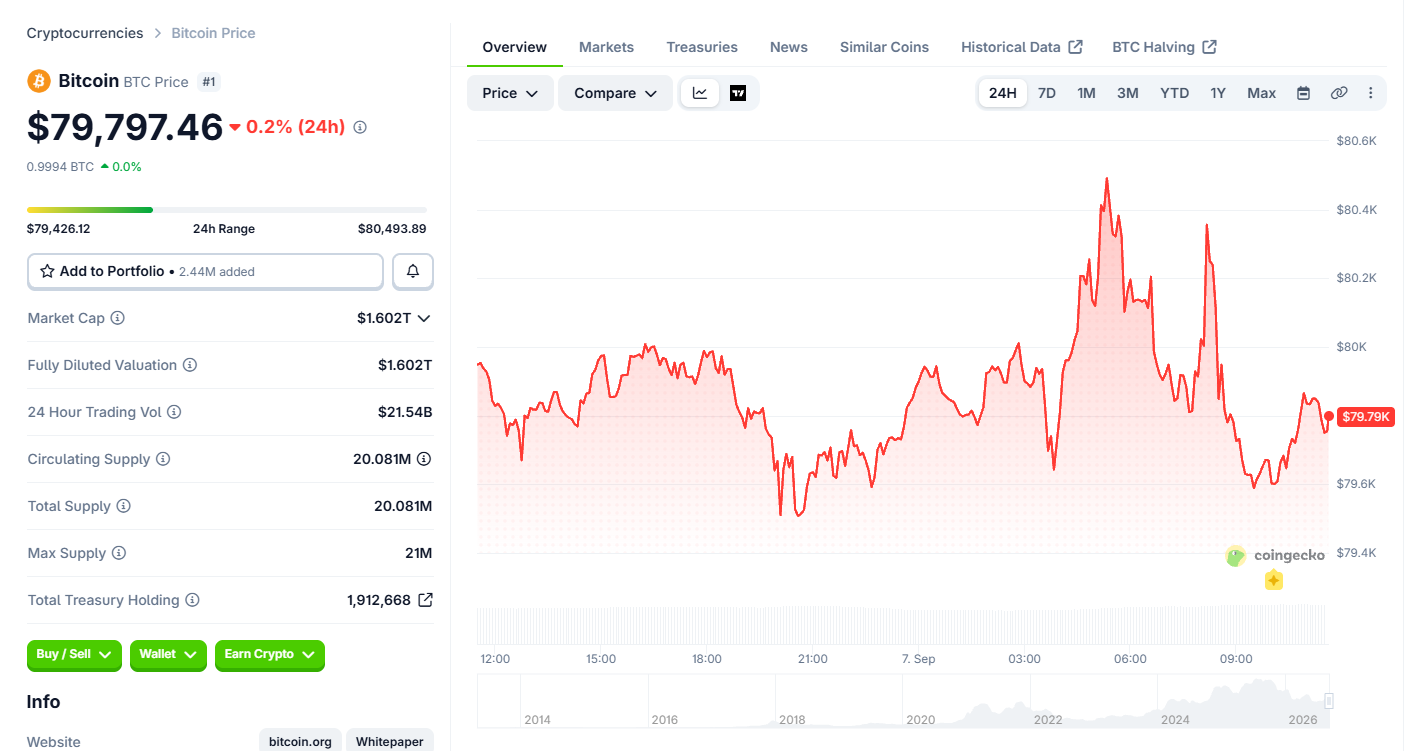Switch to line chart view
The height and width of the screenshot is (751, 1413).
point(700,93)
